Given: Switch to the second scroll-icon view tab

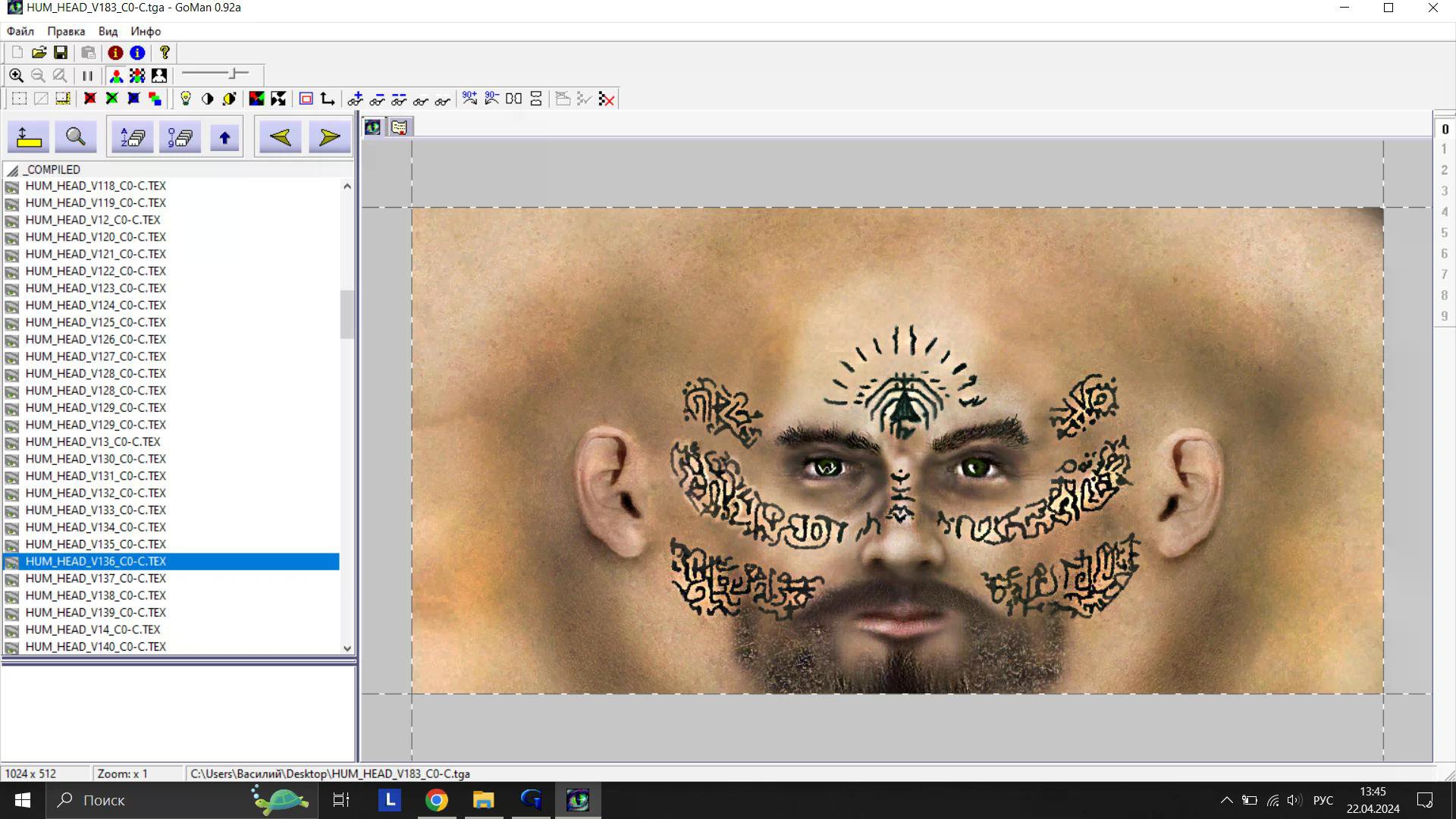Looking at the screenshot, I should (x=399, y=127).
